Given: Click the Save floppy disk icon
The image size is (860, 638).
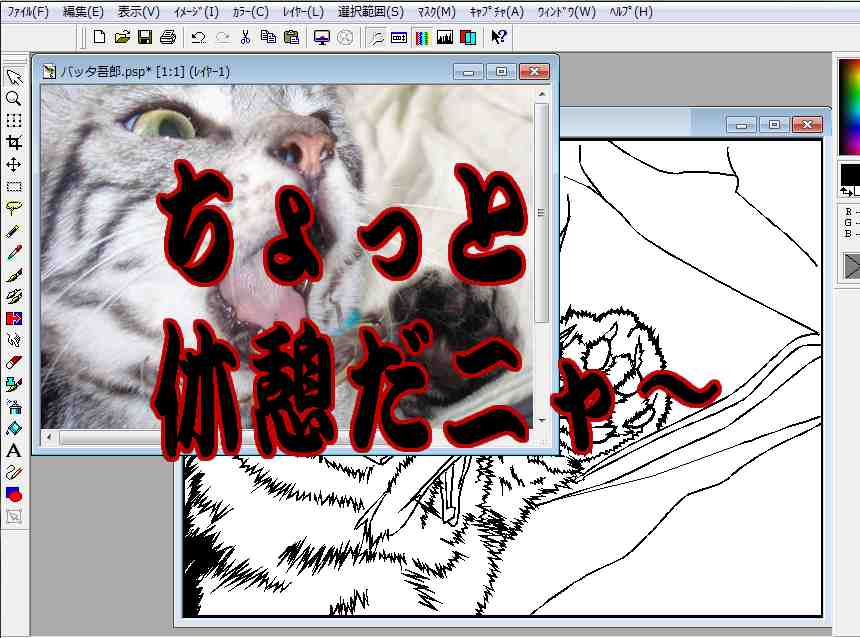Looking at the screenshot, I should pos(144,38).
